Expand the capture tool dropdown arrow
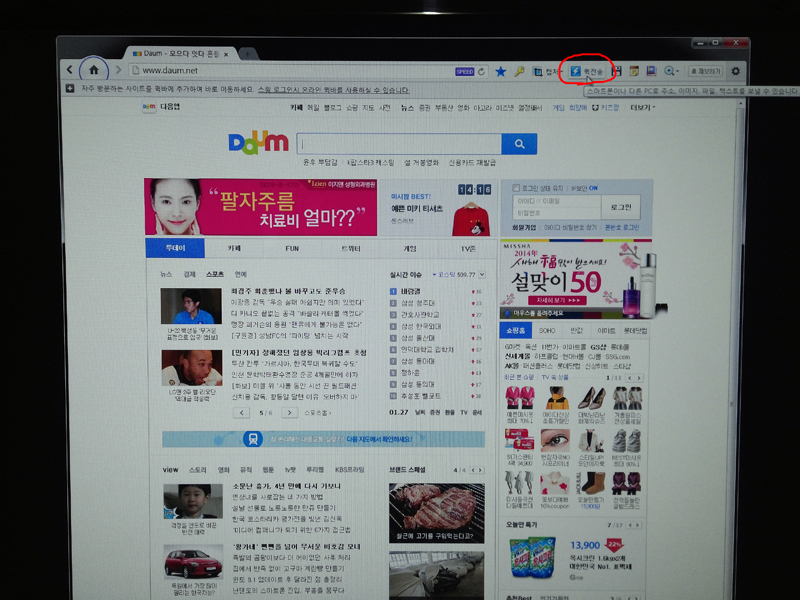The width and height of the screenshot is (800, 600). point(561,72)
